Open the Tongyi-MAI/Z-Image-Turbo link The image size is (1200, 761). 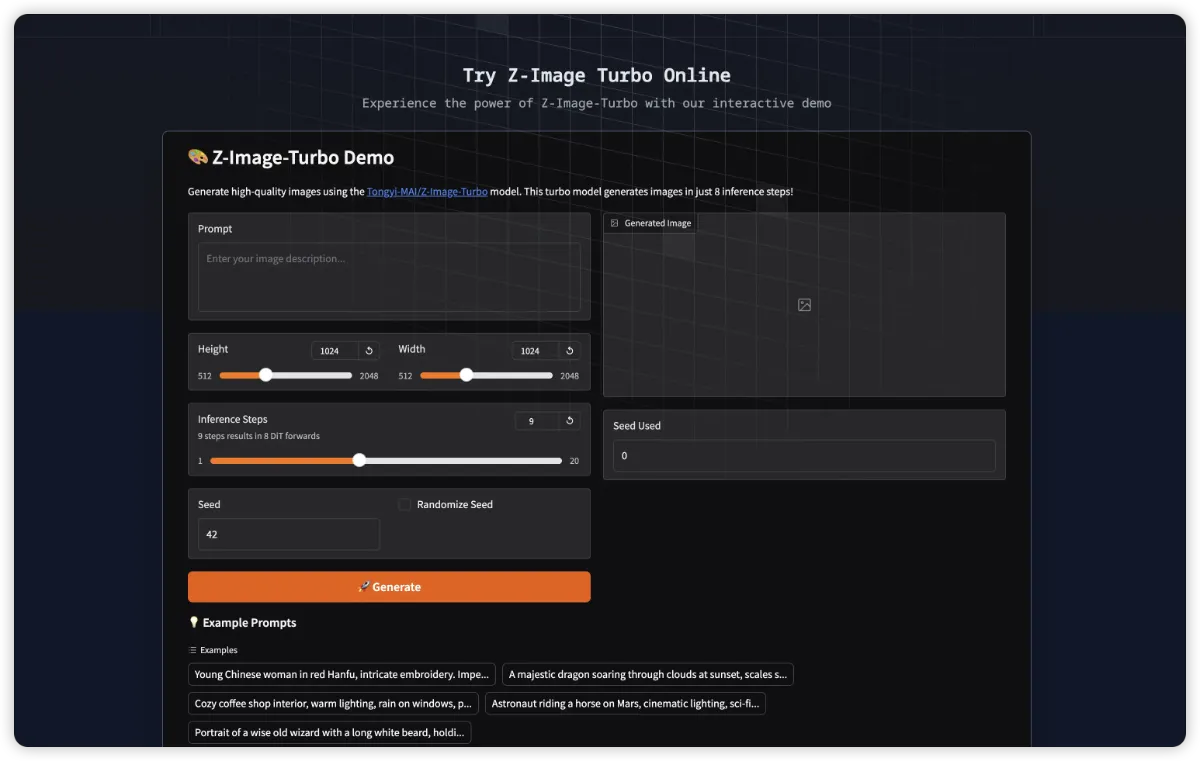tap(427, 192)
